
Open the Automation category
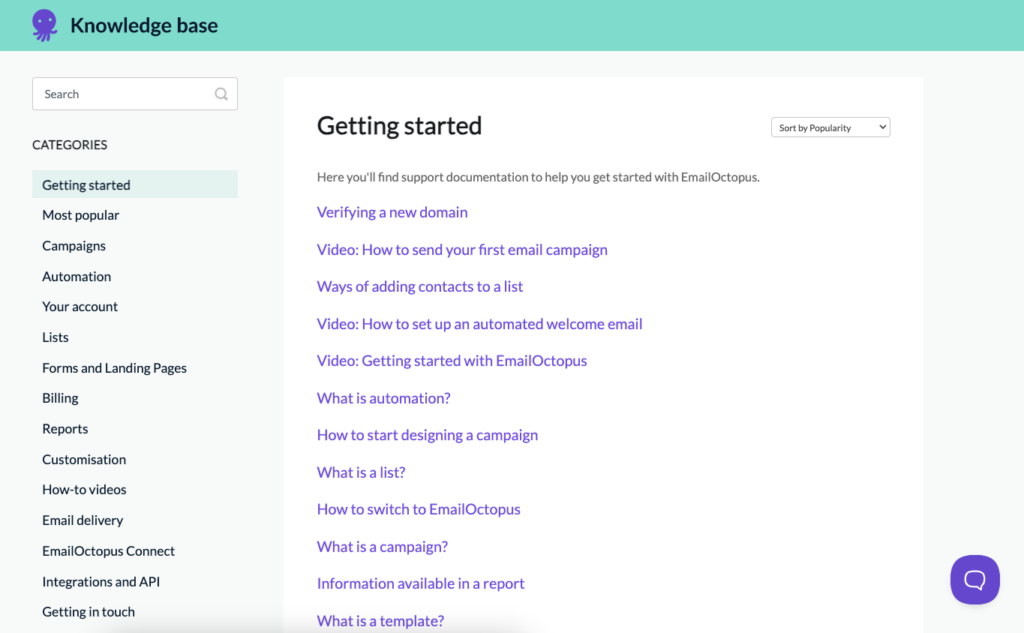pyautogui.click(x=76, y=276)
